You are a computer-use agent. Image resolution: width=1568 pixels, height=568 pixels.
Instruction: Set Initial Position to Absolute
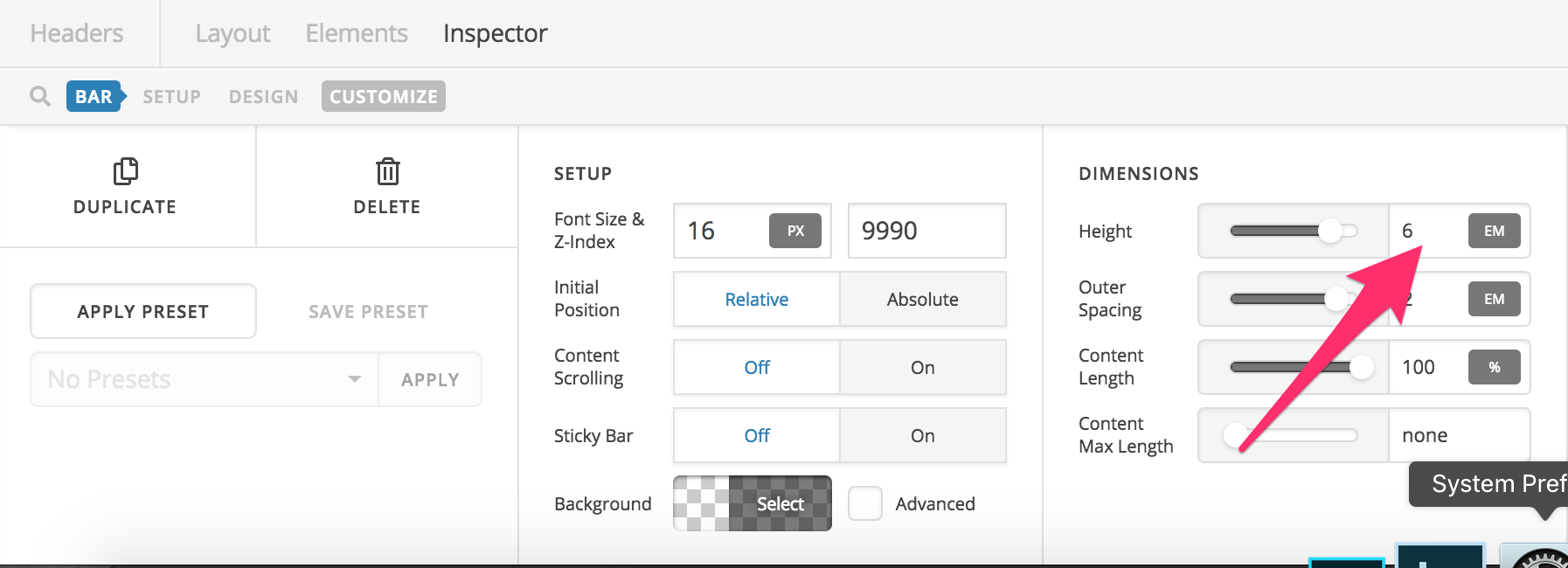(922, 299)
